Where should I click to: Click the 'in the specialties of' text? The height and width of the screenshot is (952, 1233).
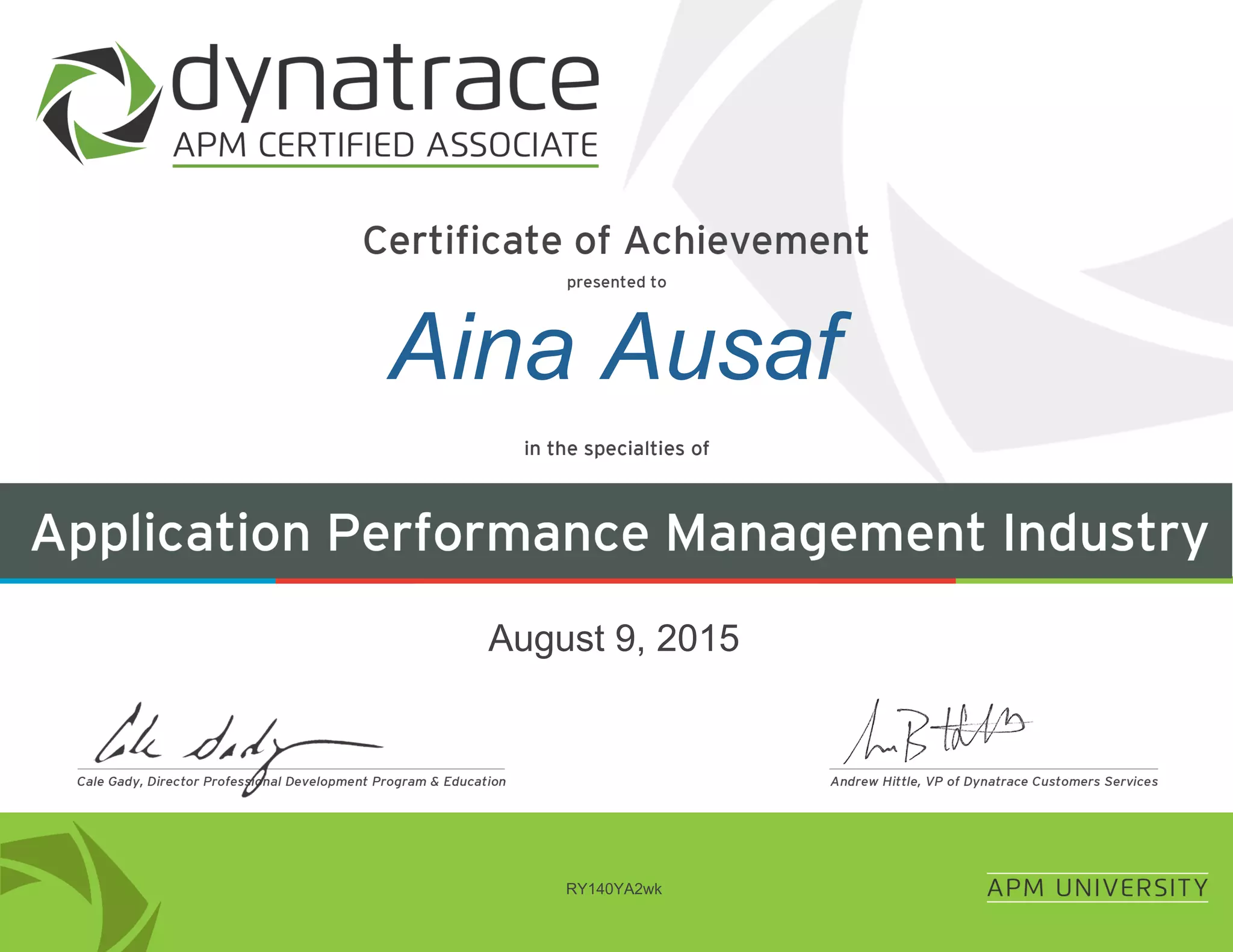(616, 448)
